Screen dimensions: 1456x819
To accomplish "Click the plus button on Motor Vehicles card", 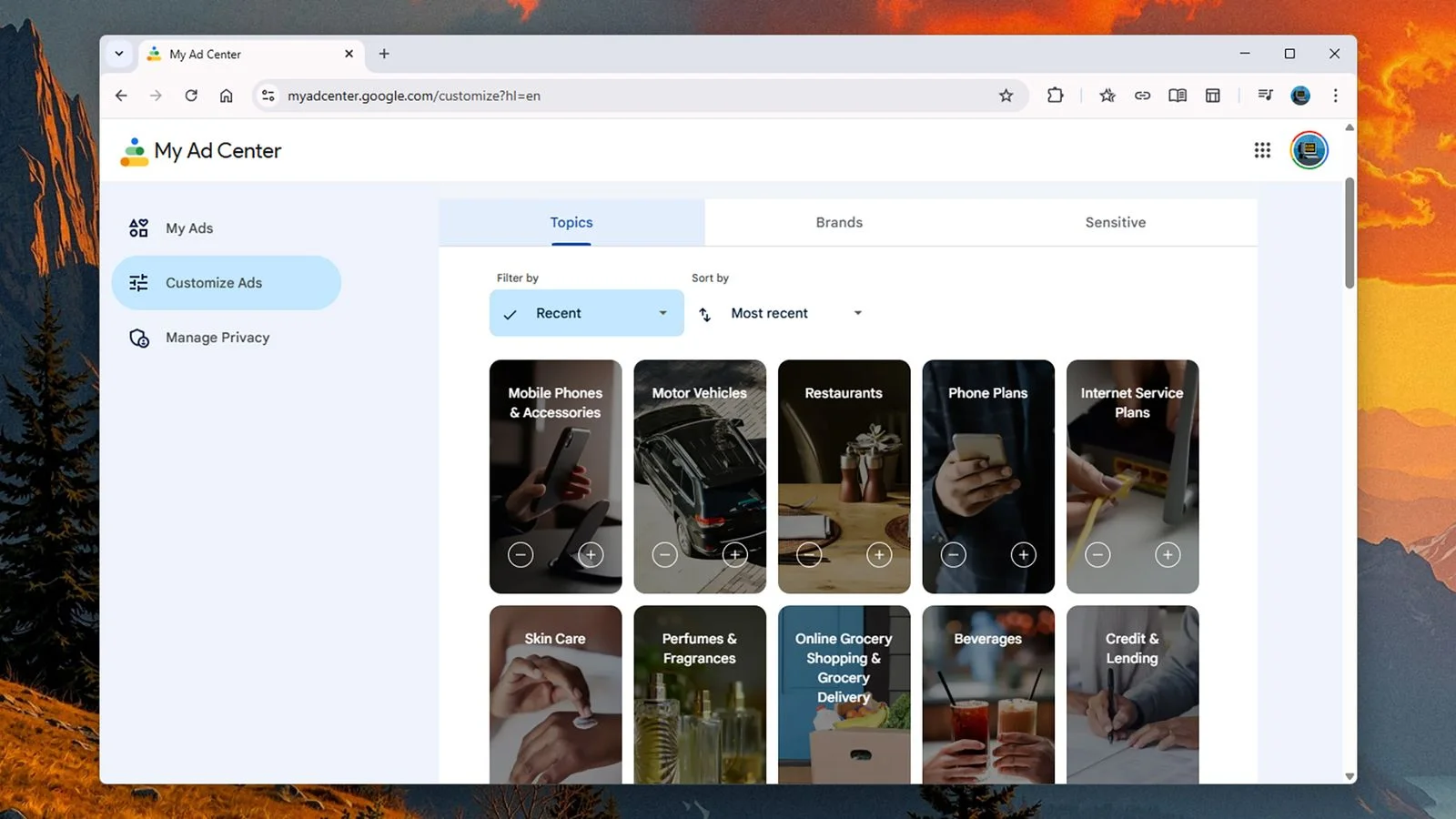I will point(735,554).
